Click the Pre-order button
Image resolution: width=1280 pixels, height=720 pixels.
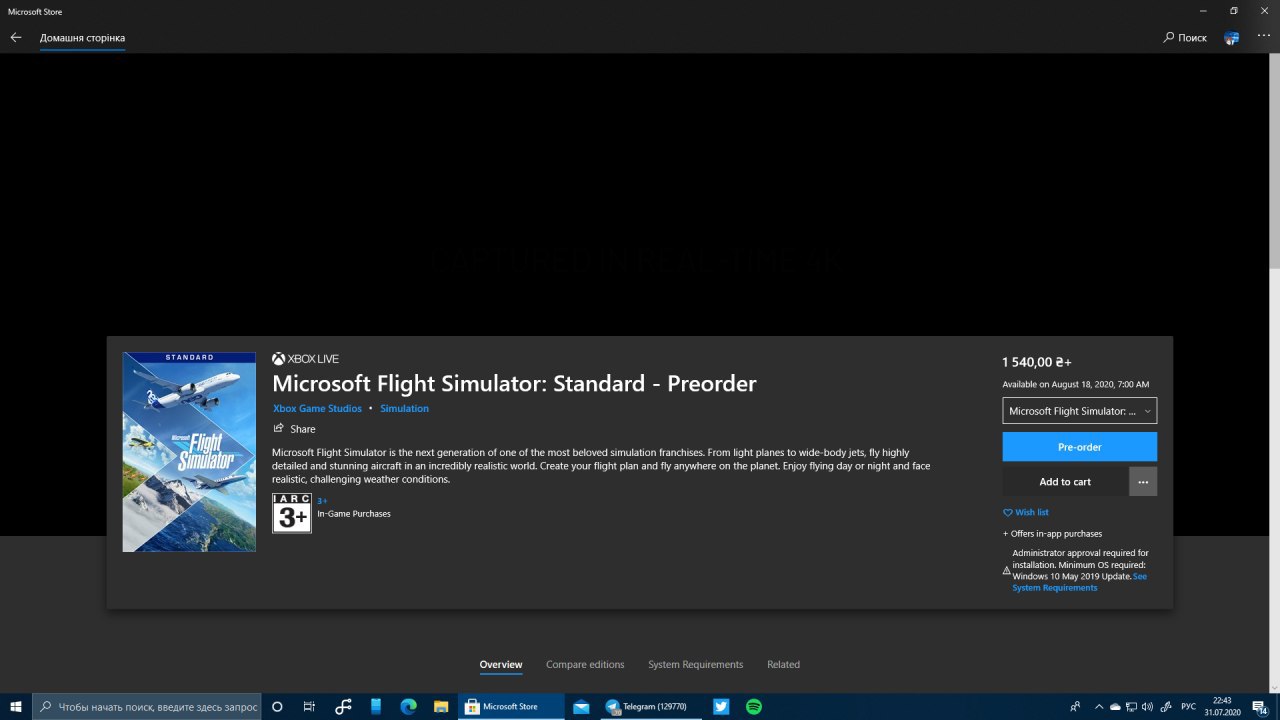(1080, 447)
